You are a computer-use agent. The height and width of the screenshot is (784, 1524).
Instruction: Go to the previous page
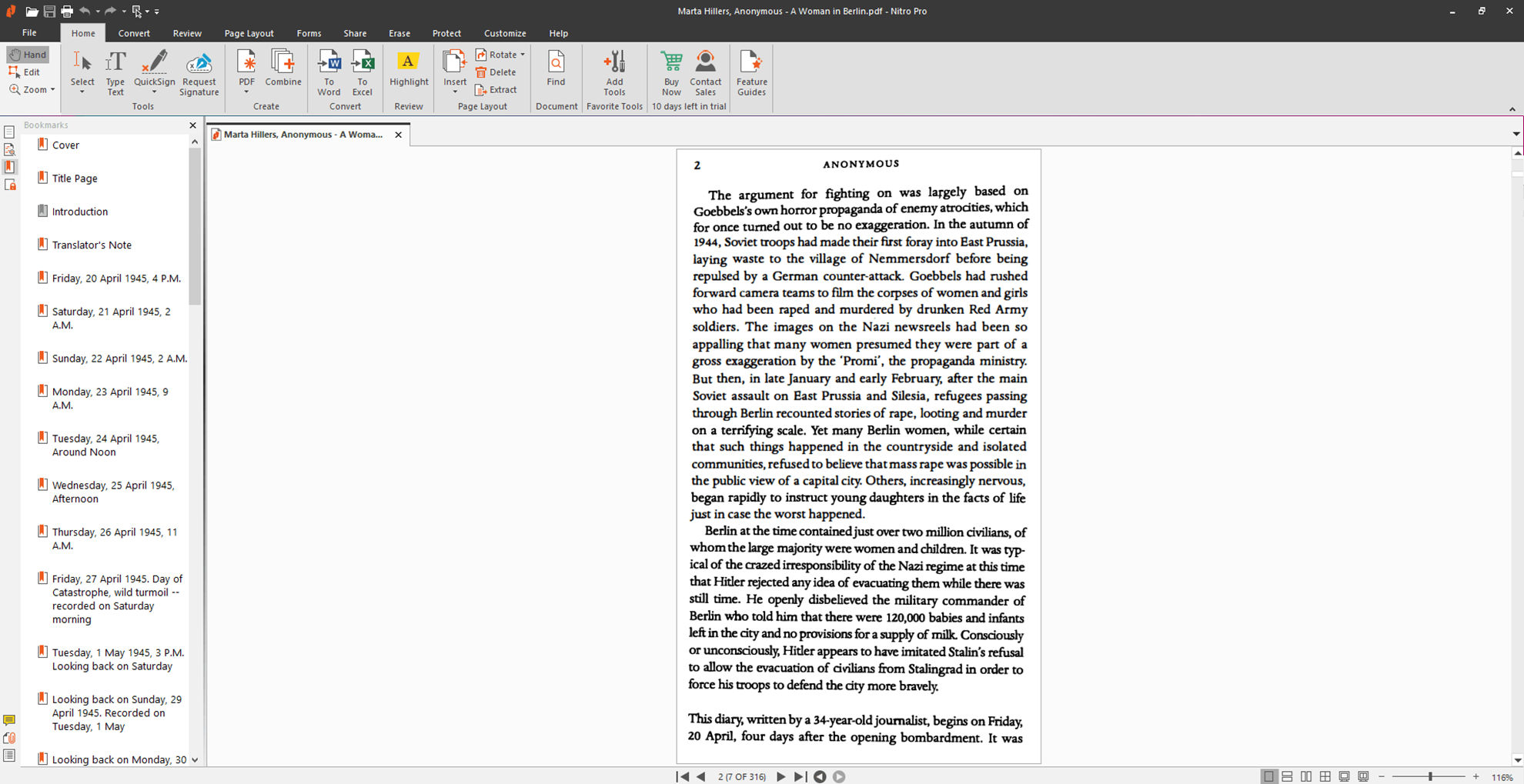click(701, 777)
